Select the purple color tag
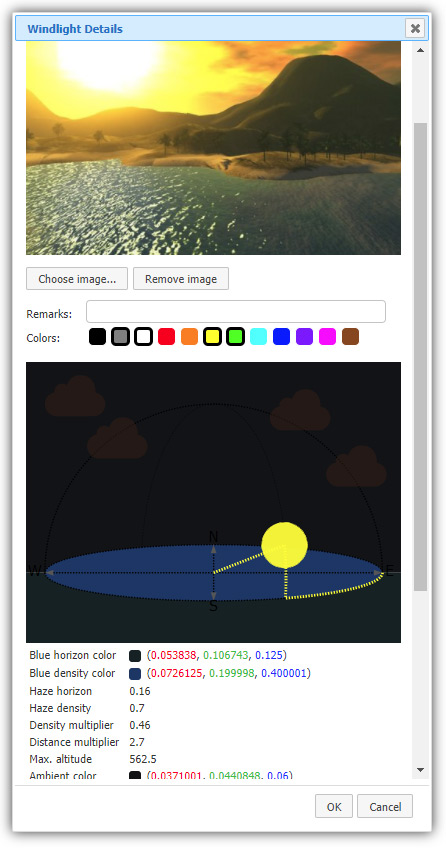This screenshot has height=848, width=446. tap(304, 336)
